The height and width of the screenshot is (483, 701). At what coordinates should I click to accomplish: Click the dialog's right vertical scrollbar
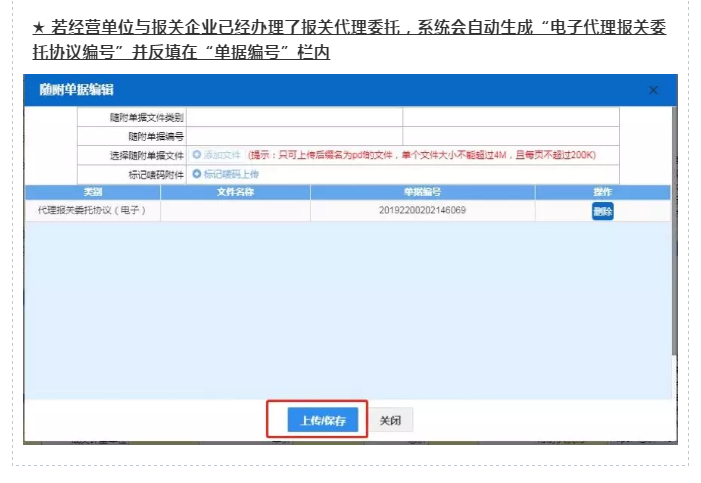coord(672,250)
